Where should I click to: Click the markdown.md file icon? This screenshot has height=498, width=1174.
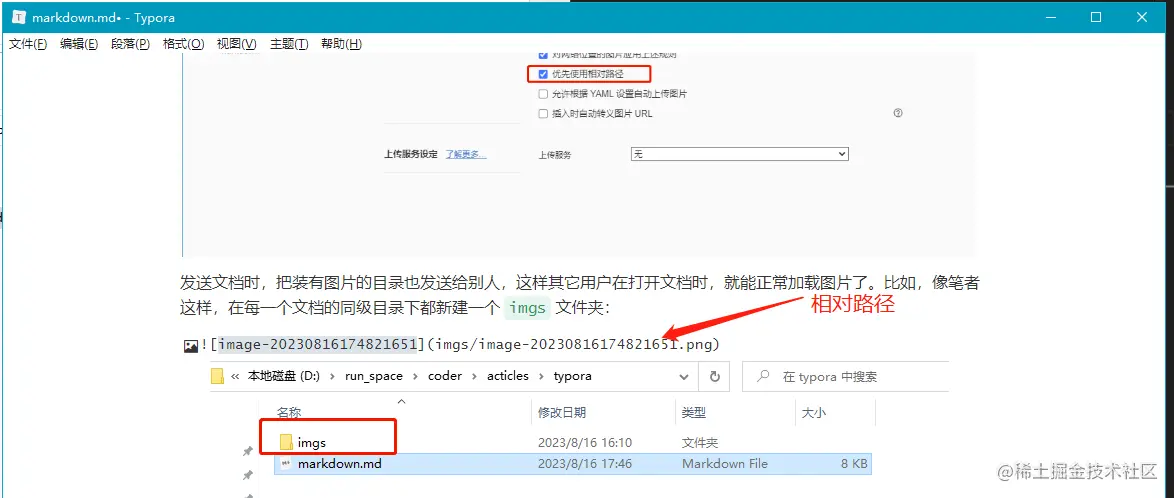285,464
